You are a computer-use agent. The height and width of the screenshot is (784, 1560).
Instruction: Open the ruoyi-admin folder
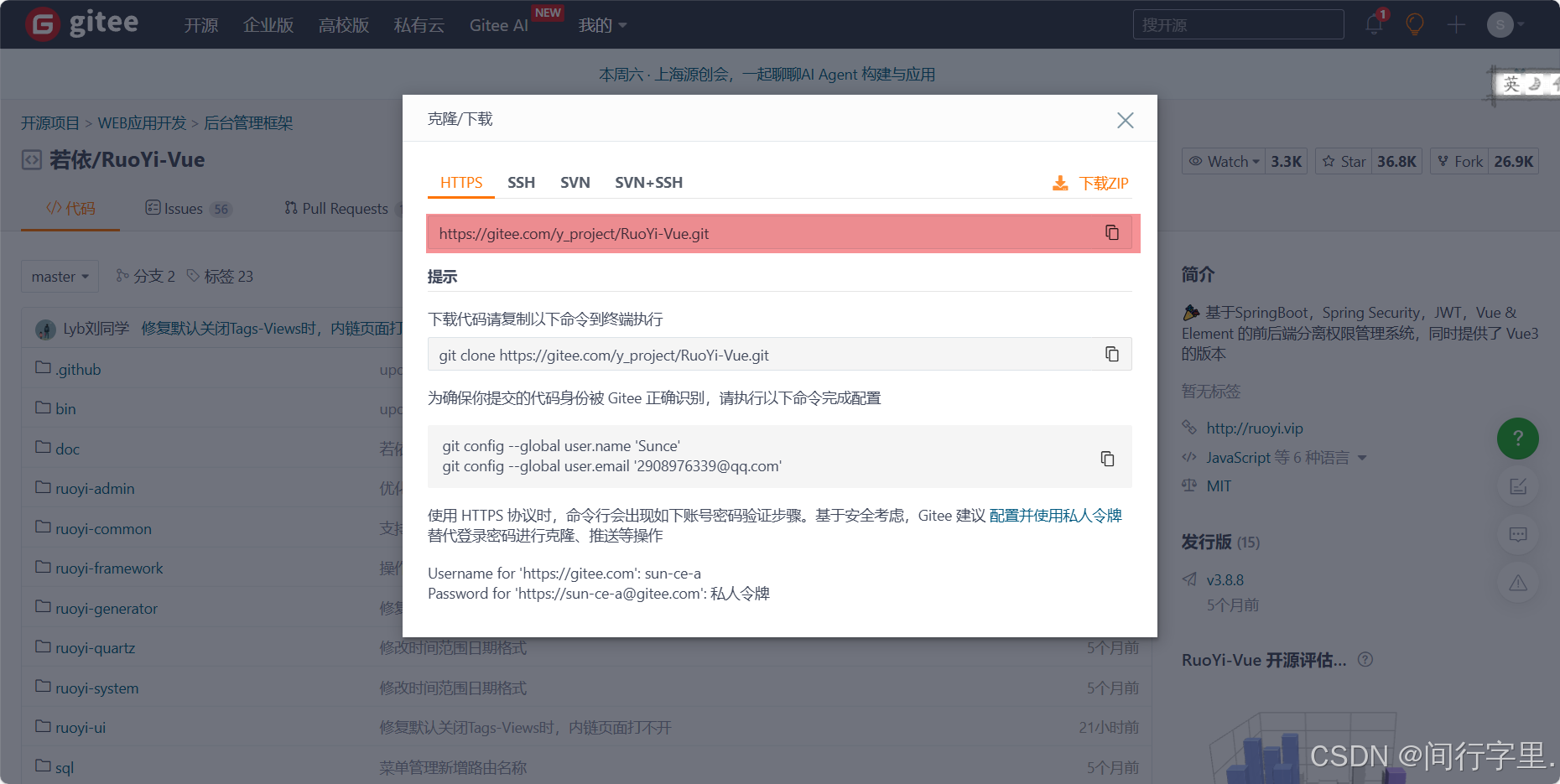(x=95, y=488)
